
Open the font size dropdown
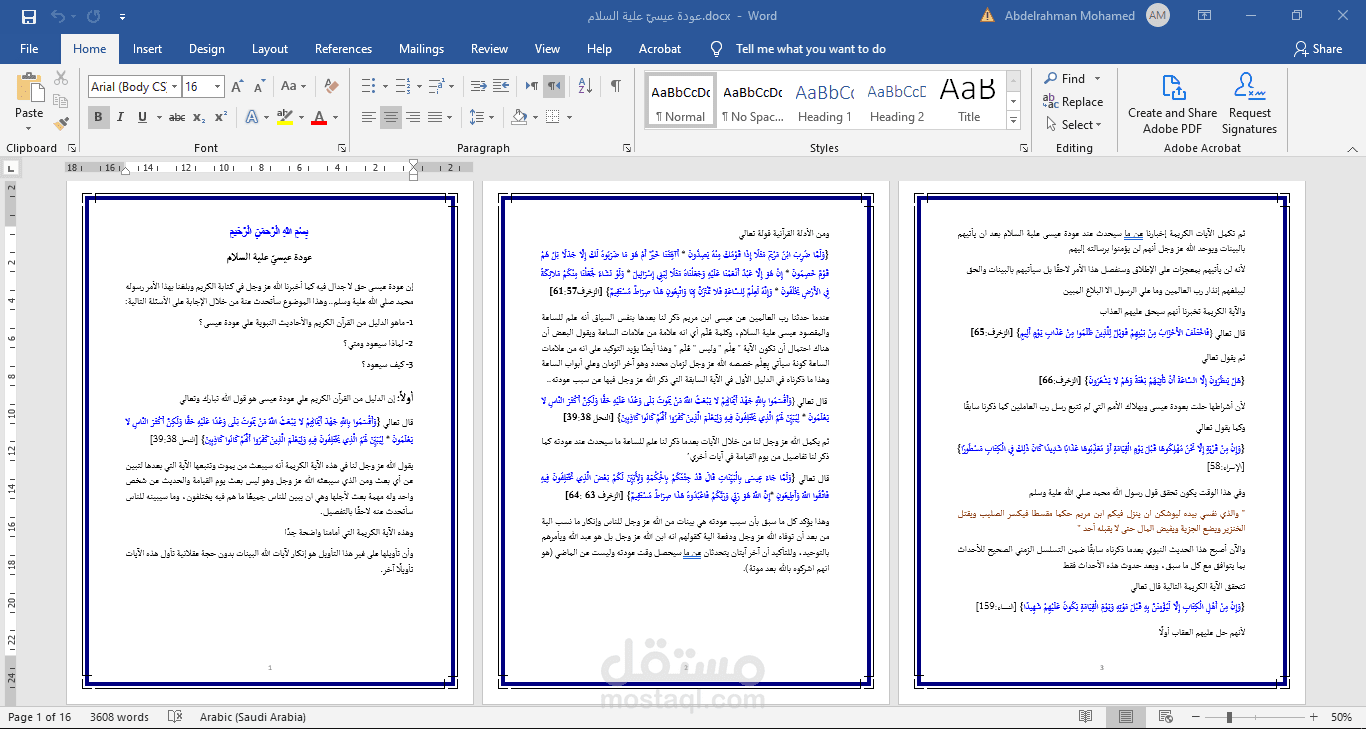(x=217, y=87)
